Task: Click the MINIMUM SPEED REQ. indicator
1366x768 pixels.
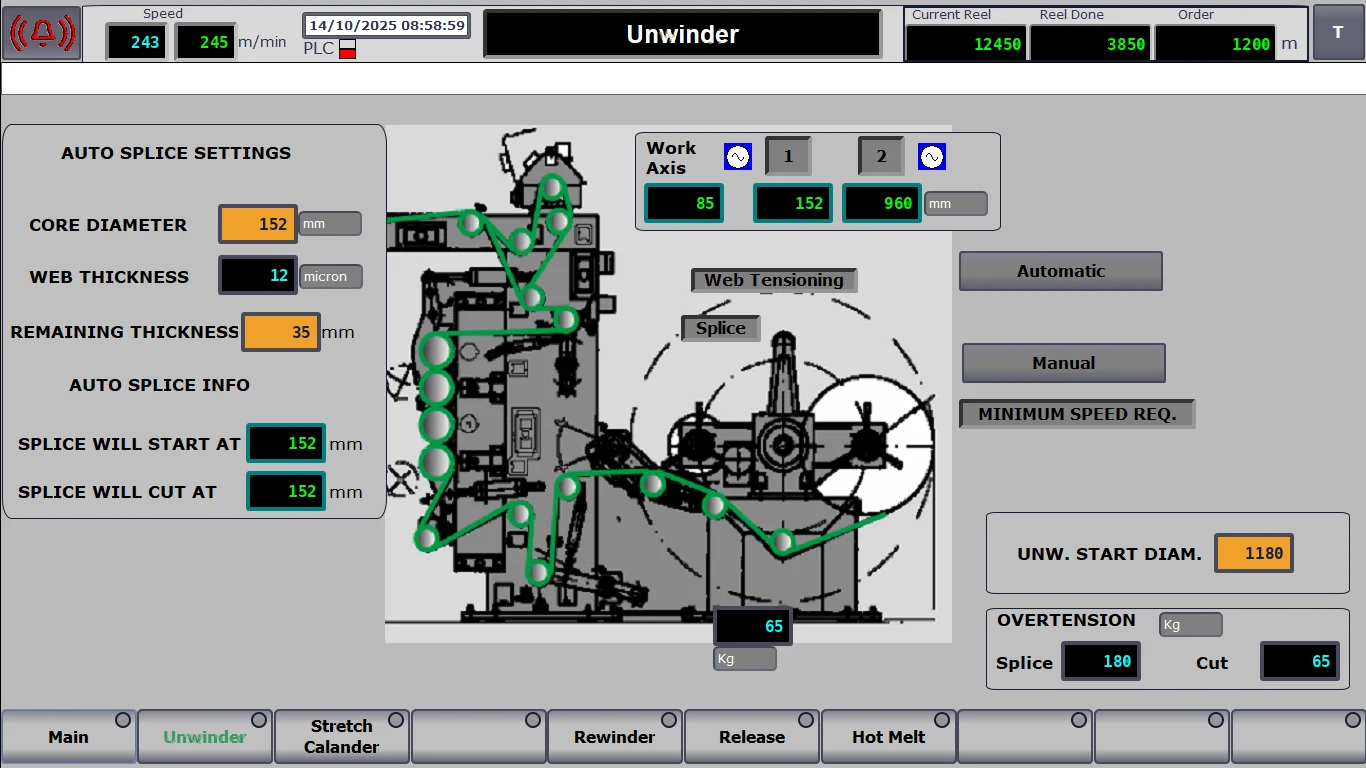Action: point(1077,414)
